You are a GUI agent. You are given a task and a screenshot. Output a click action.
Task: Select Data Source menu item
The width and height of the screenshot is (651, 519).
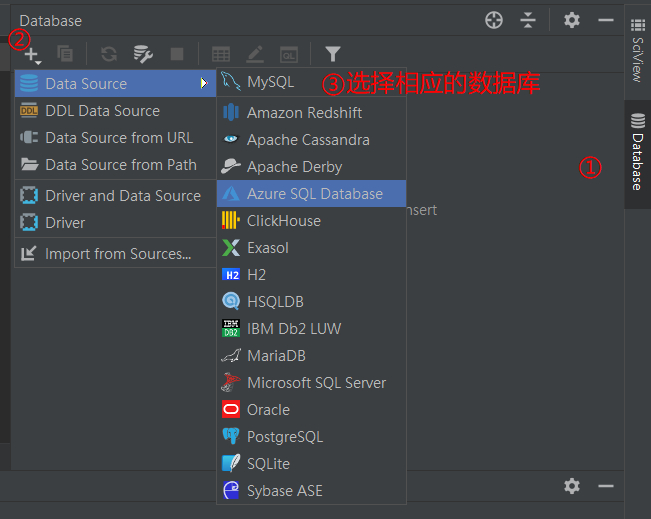coord(115,83)
